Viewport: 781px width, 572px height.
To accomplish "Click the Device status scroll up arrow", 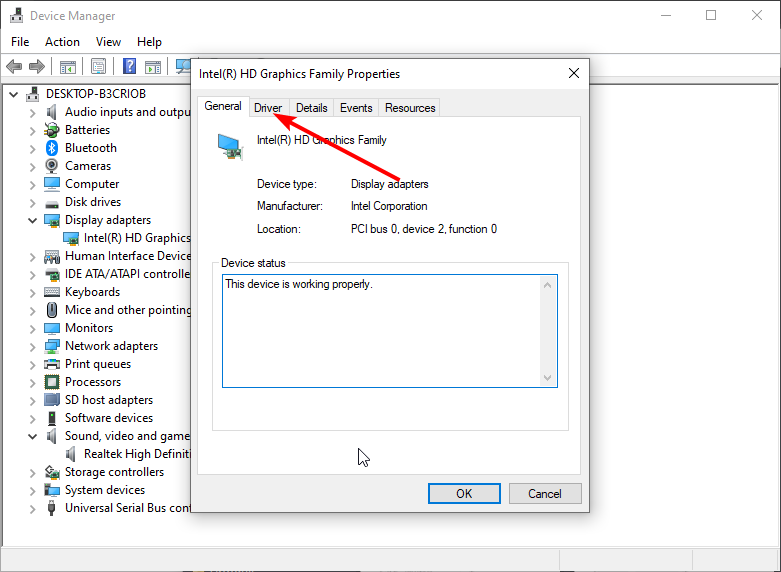I will click(x=547, y=285).
